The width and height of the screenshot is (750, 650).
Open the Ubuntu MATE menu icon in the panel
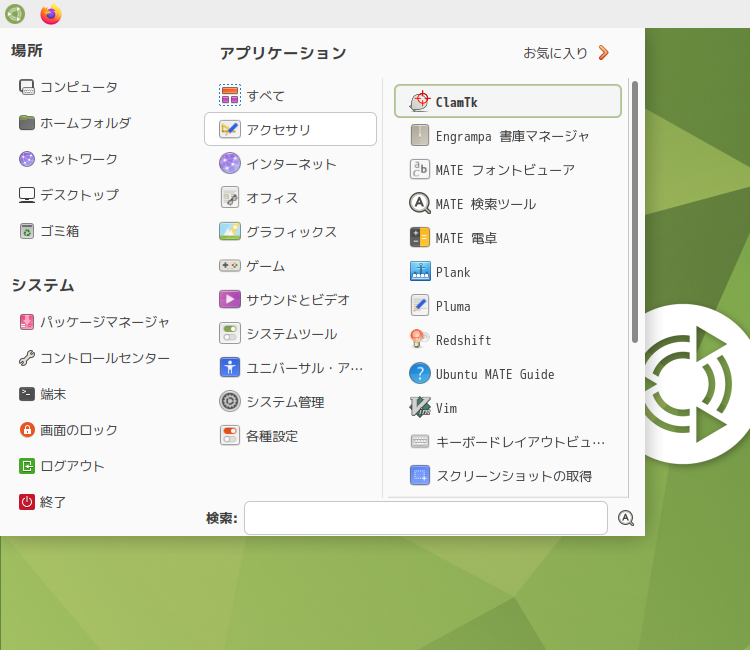click(15, 14)
